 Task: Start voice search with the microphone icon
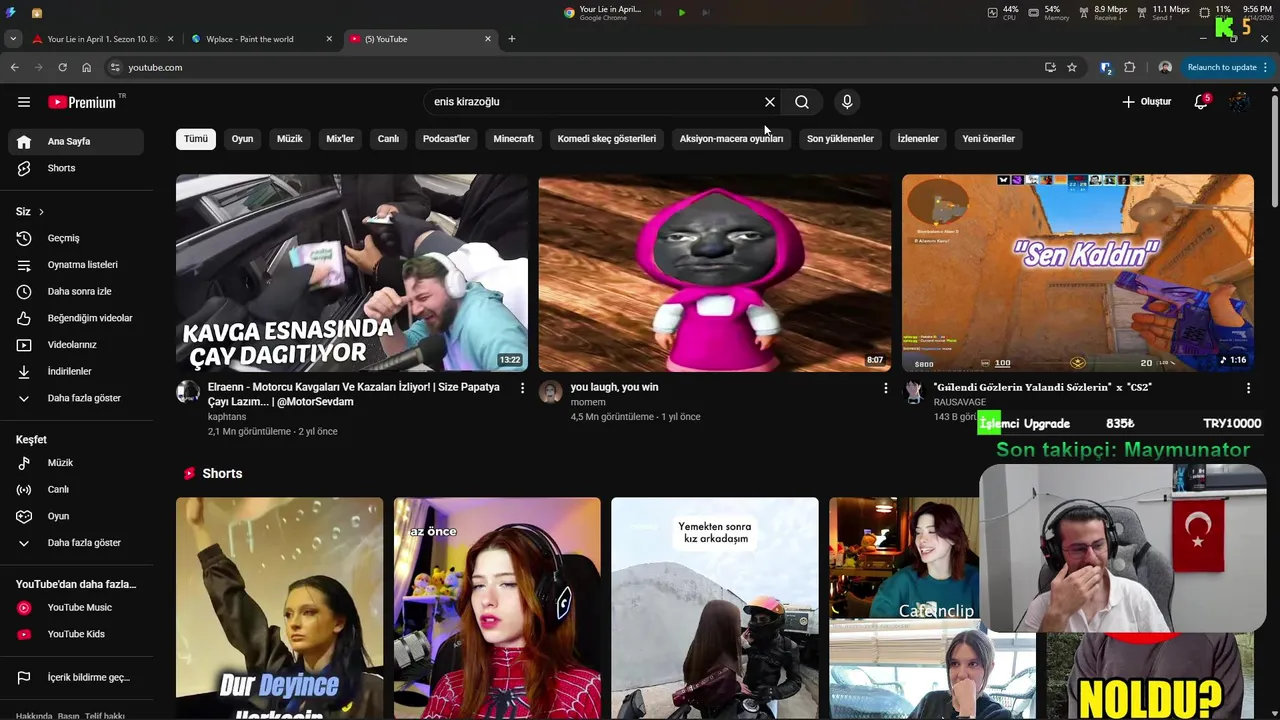point(847,102)
